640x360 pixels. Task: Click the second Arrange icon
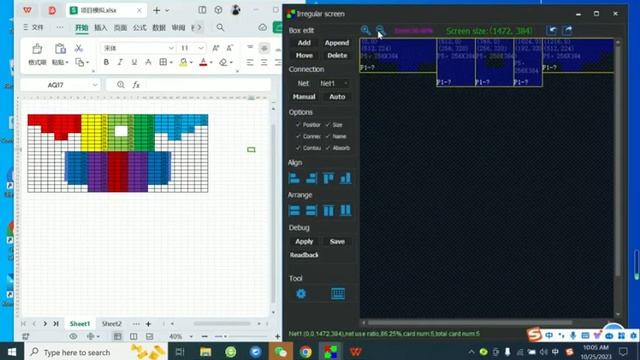311,210
